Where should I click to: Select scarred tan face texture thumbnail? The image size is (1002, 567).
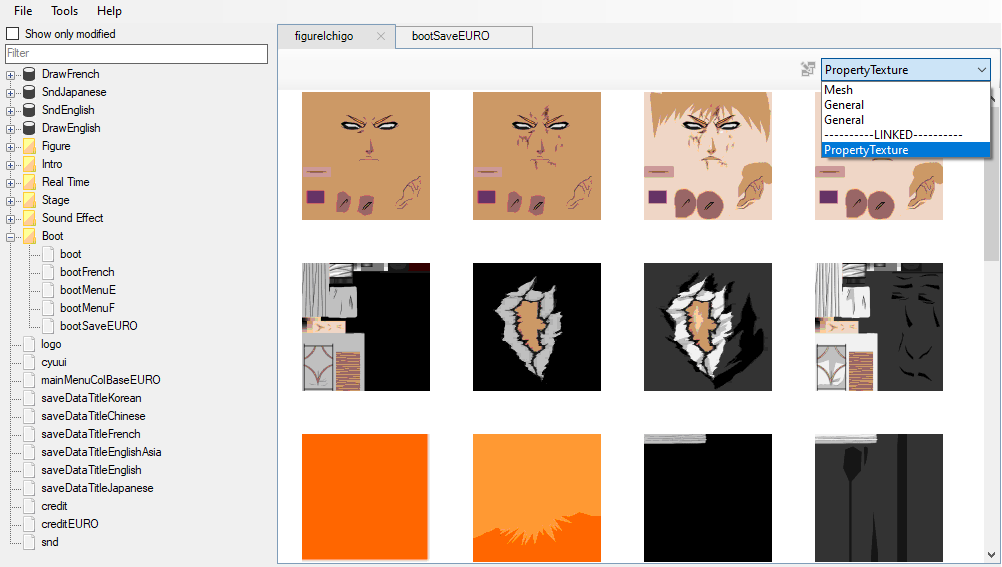537,156
